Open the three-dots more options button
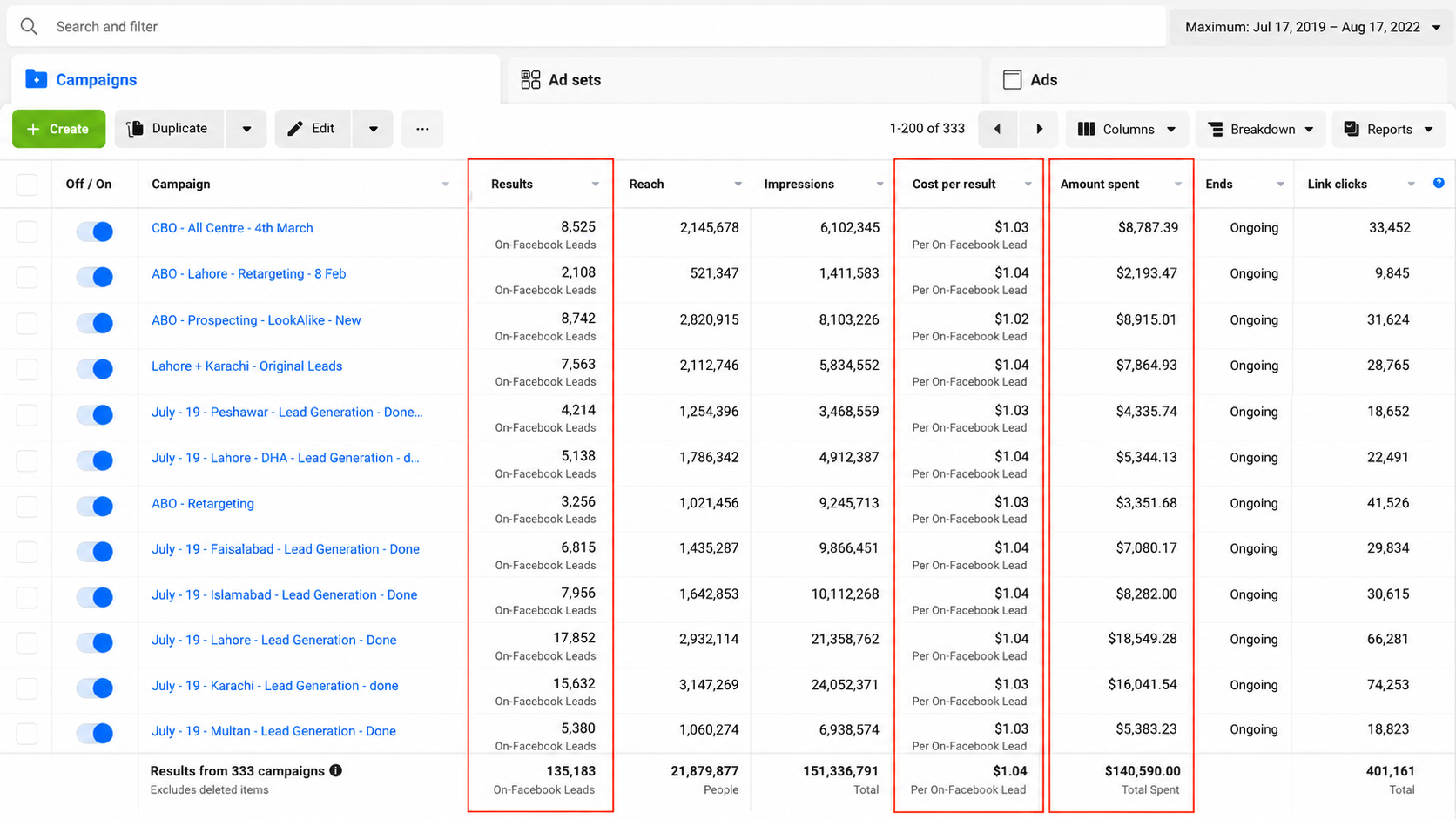The width and height of the screenshot is (1456, 819). click(x=422, y=129)
